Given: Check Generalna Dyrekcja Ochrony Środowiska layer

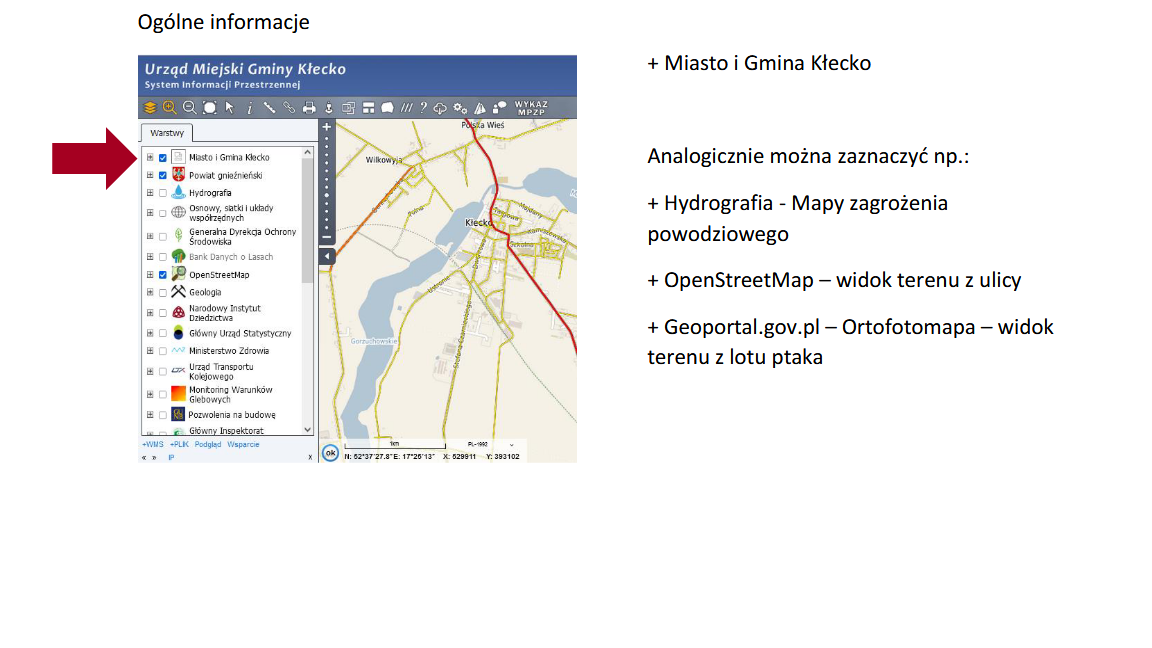Looking at the screenshot, I should pyautogui.click(x=163, y=237).
